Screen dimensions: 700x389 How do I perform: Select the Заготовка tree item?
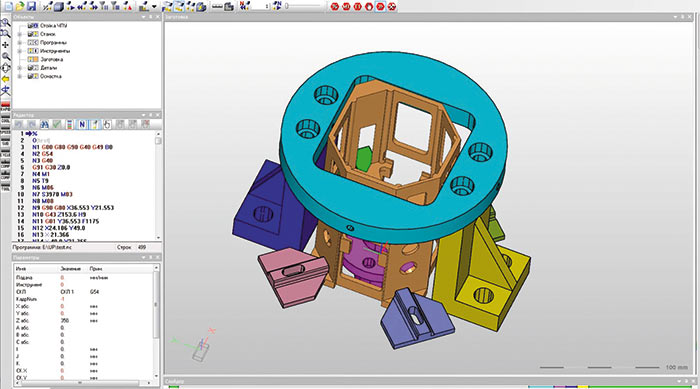[51, 59]
